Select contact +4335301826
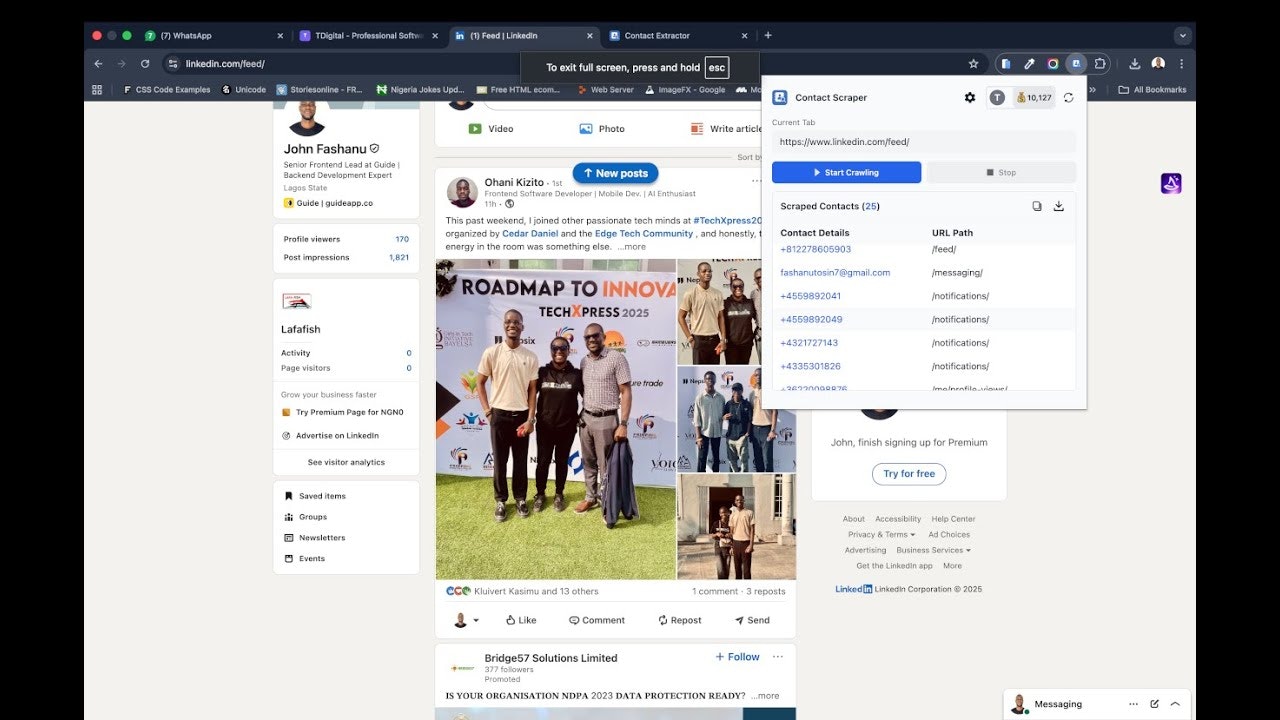This screenshot has width=1280, height=720. (x=810, y=366)
